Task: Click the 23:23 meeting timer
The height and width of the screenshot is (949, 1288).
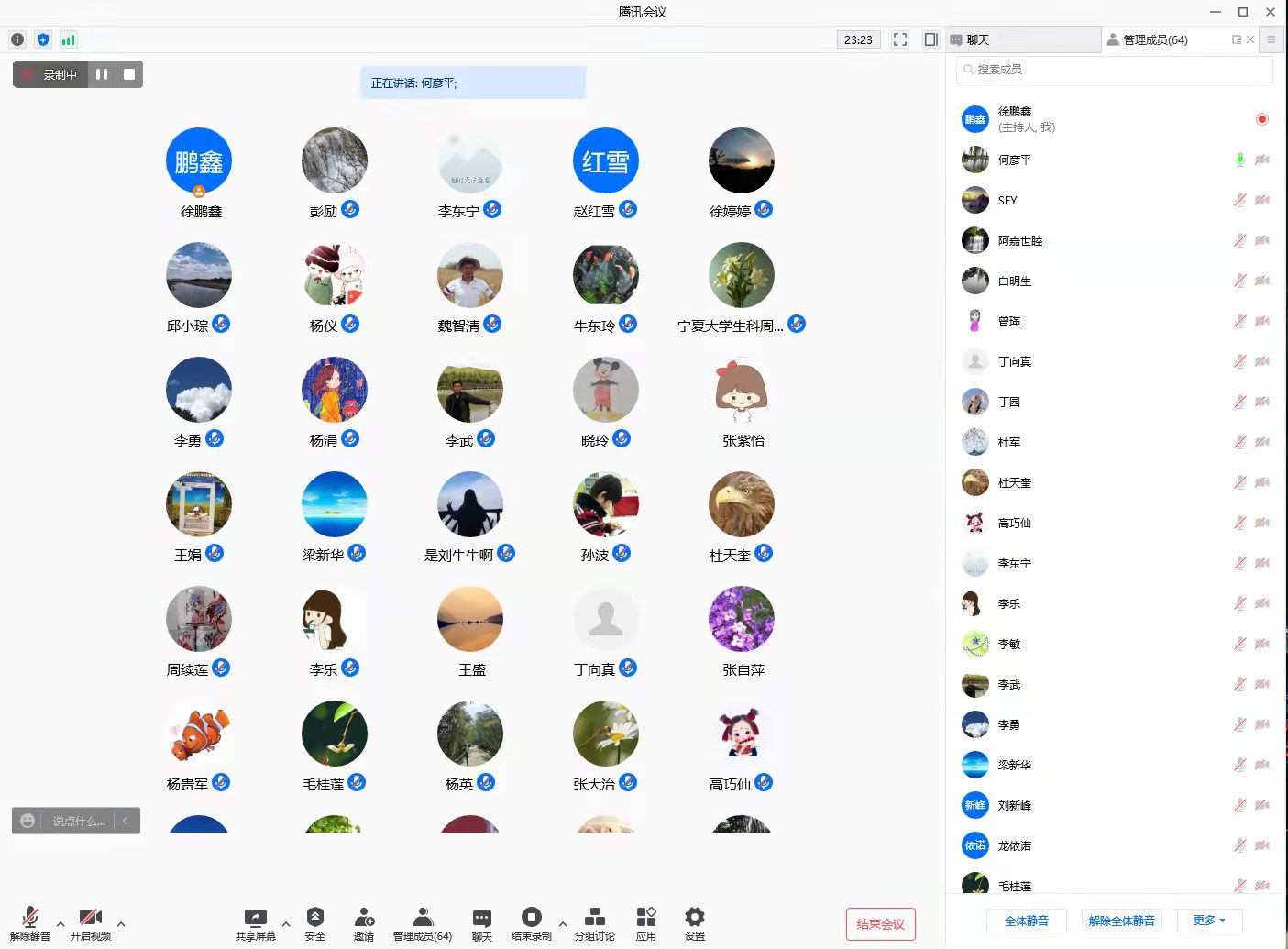Action: tap(858, 39)
